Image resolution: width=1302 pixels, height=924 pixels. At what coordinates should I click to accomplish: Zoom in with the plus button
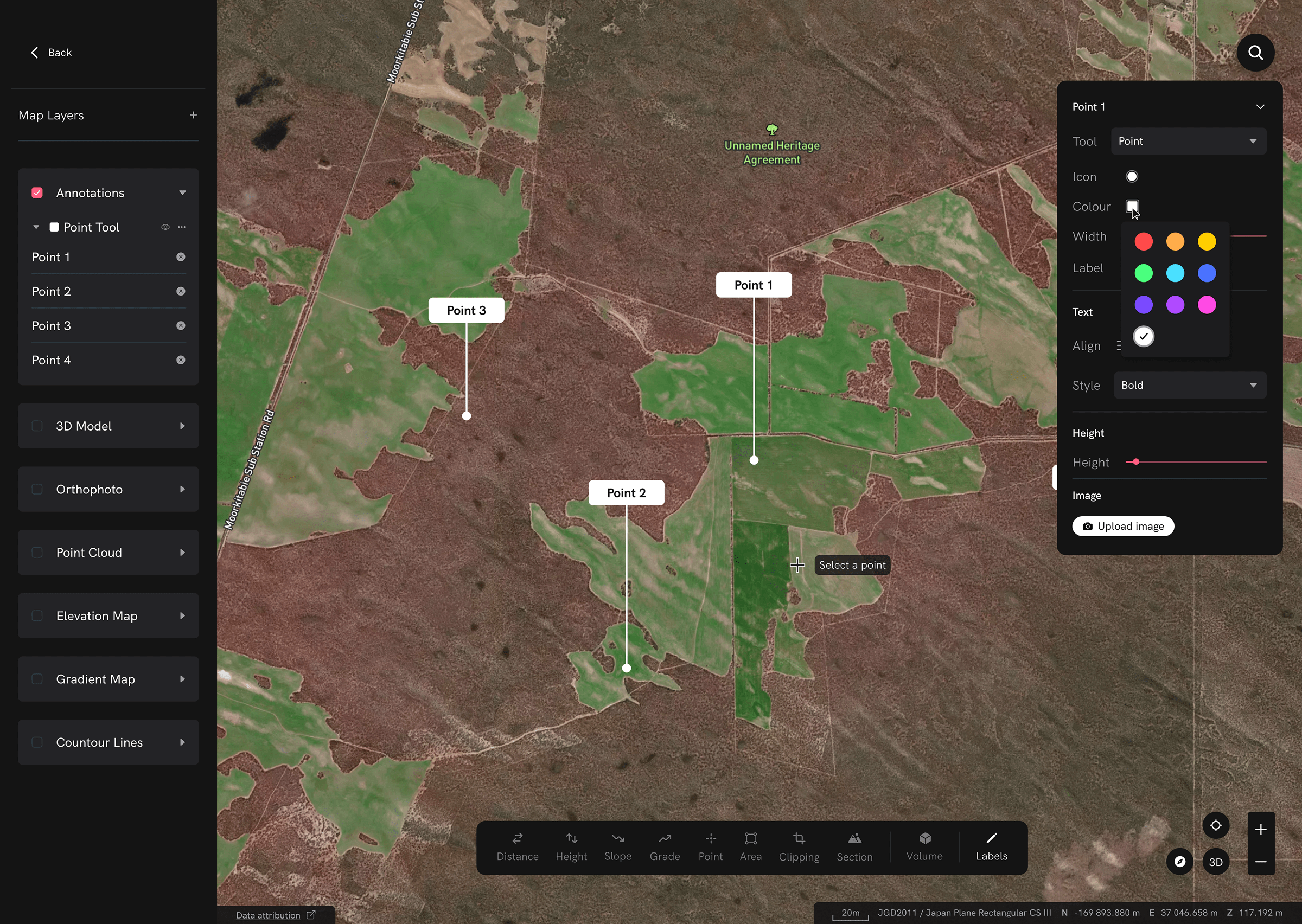coord(1260,830)
